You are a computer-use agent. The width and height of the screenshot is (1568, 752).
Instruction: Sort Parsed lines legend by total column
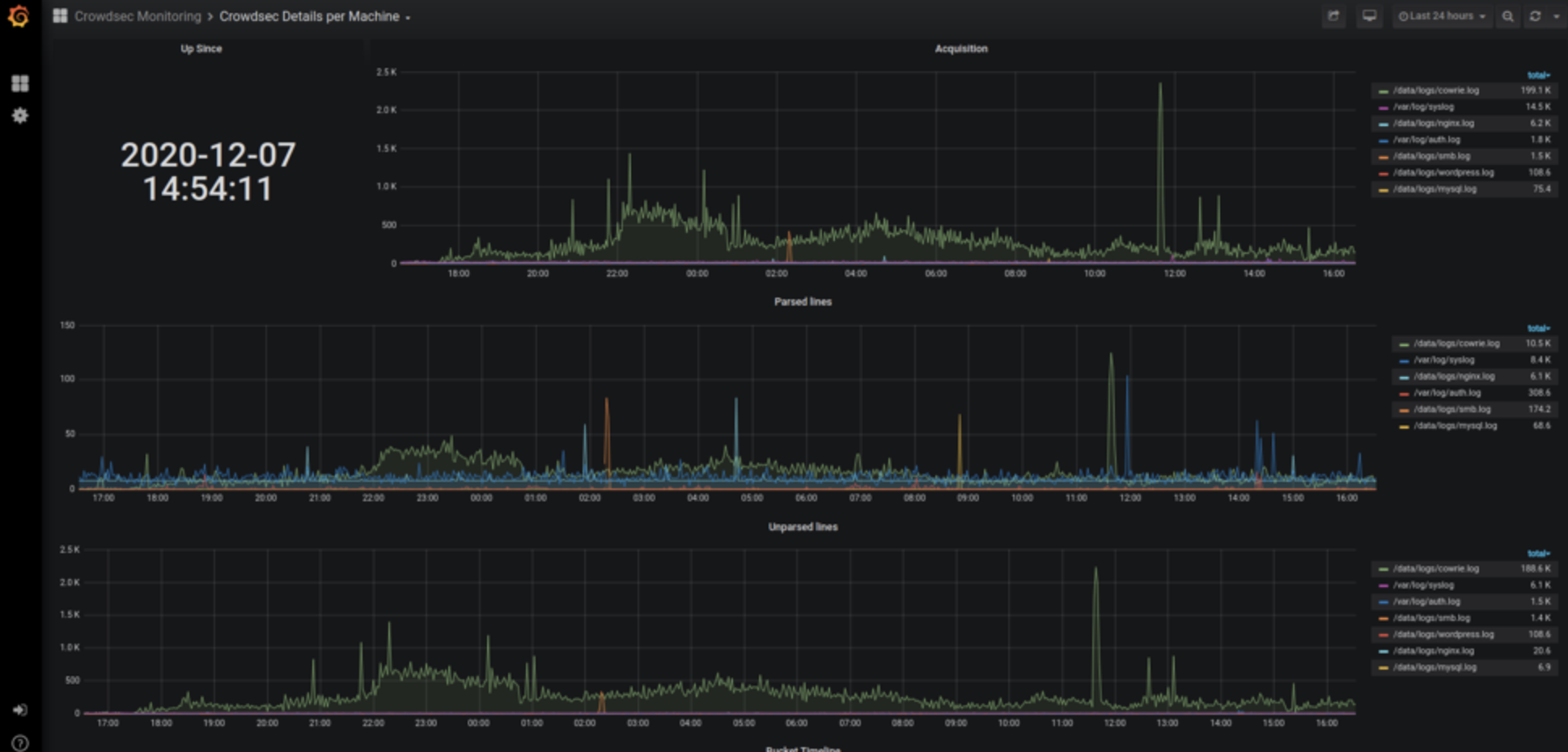(1538, 328)
